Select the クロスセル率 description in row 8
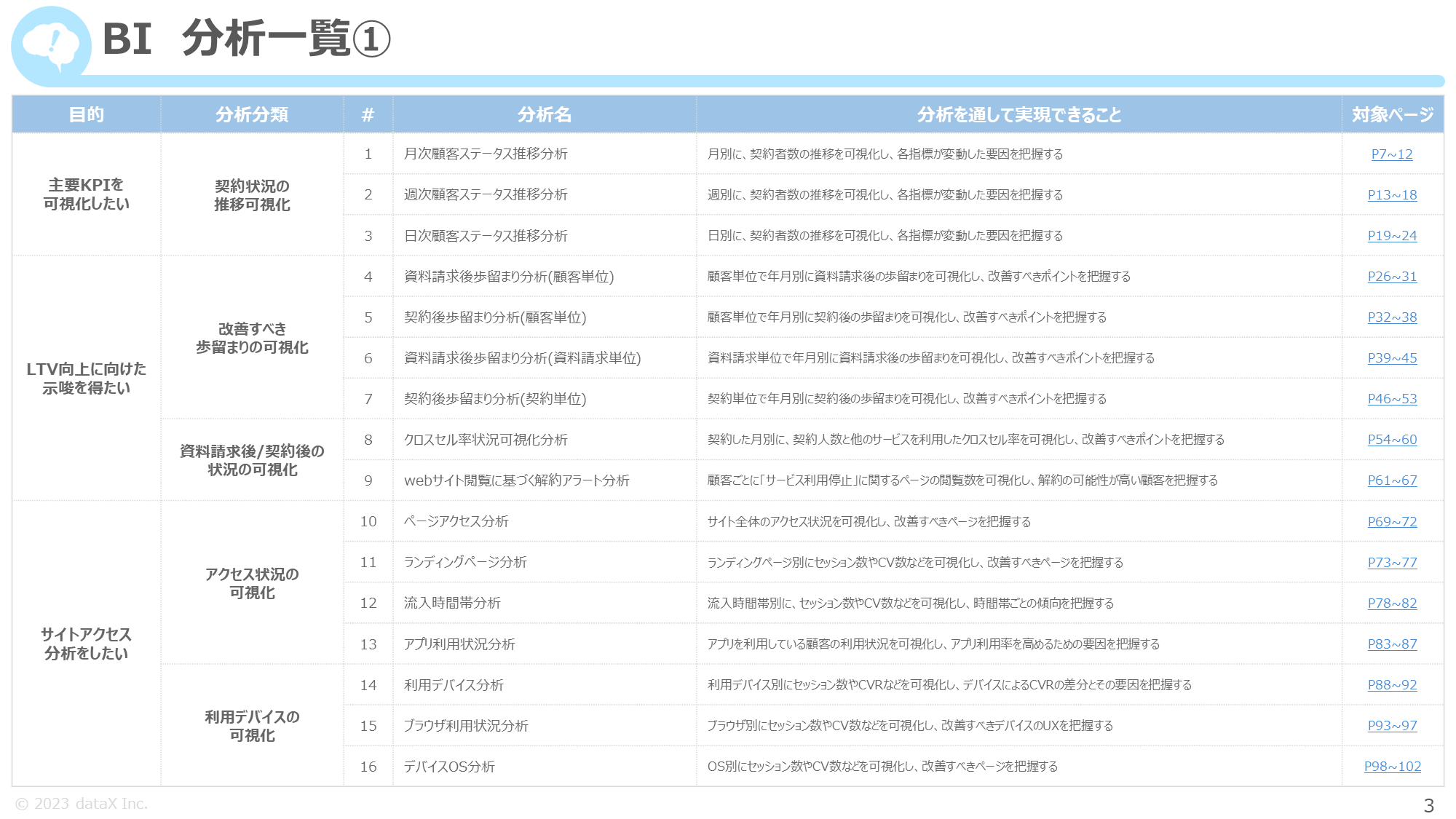Viewport: 1456px width, 819px height. coord(966,440)
